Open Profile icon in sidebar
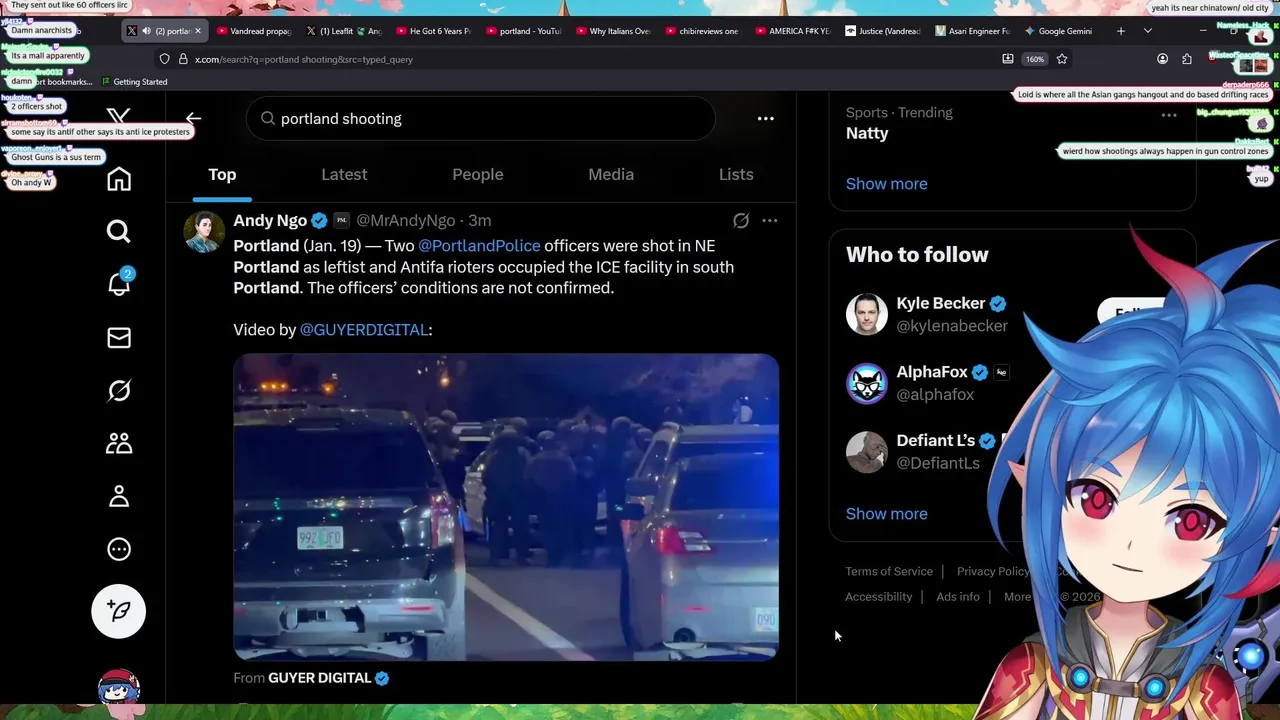Viewport: 1280px width, 720px height. coord(119,496)
